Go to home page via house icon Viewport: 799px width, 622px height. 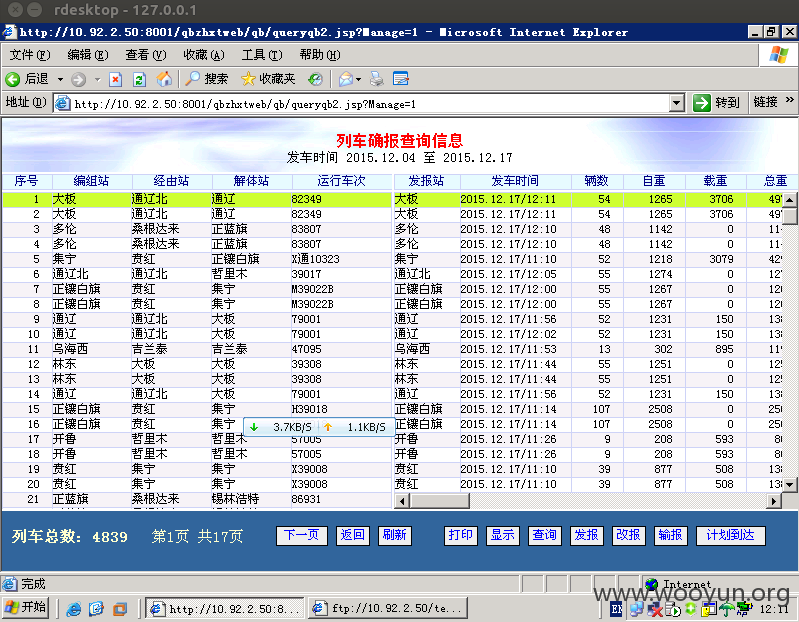(164, 79)
